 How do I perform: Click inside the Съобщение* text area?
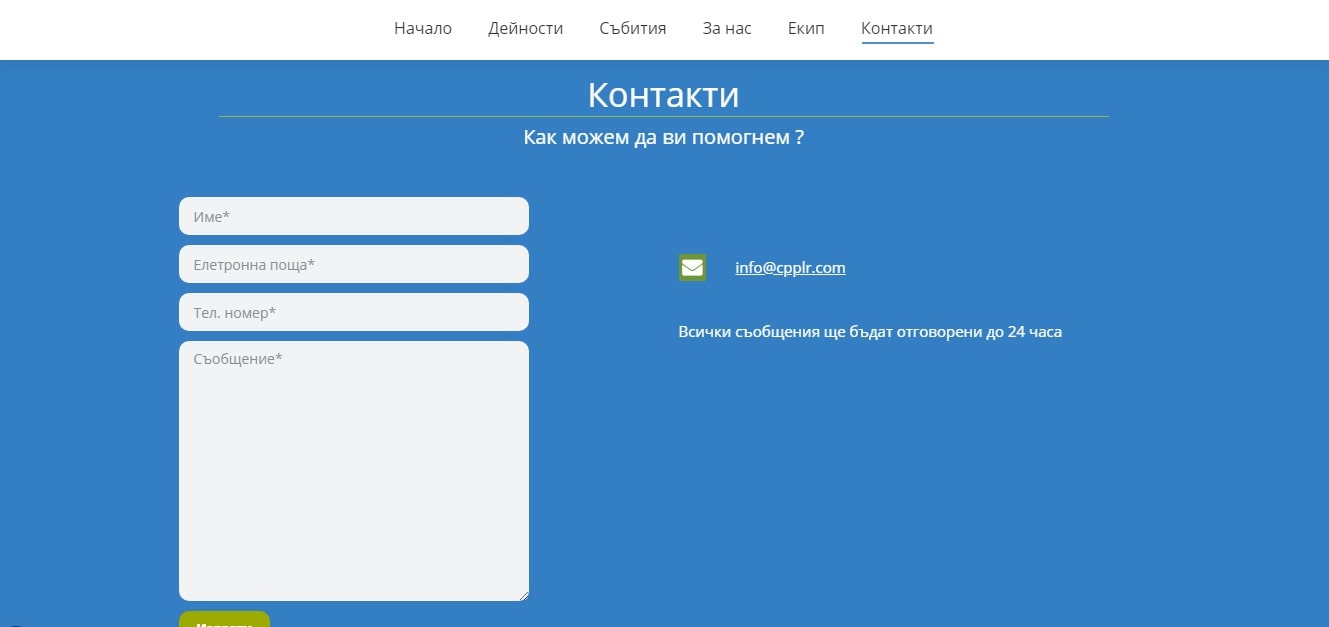(354, 471)
